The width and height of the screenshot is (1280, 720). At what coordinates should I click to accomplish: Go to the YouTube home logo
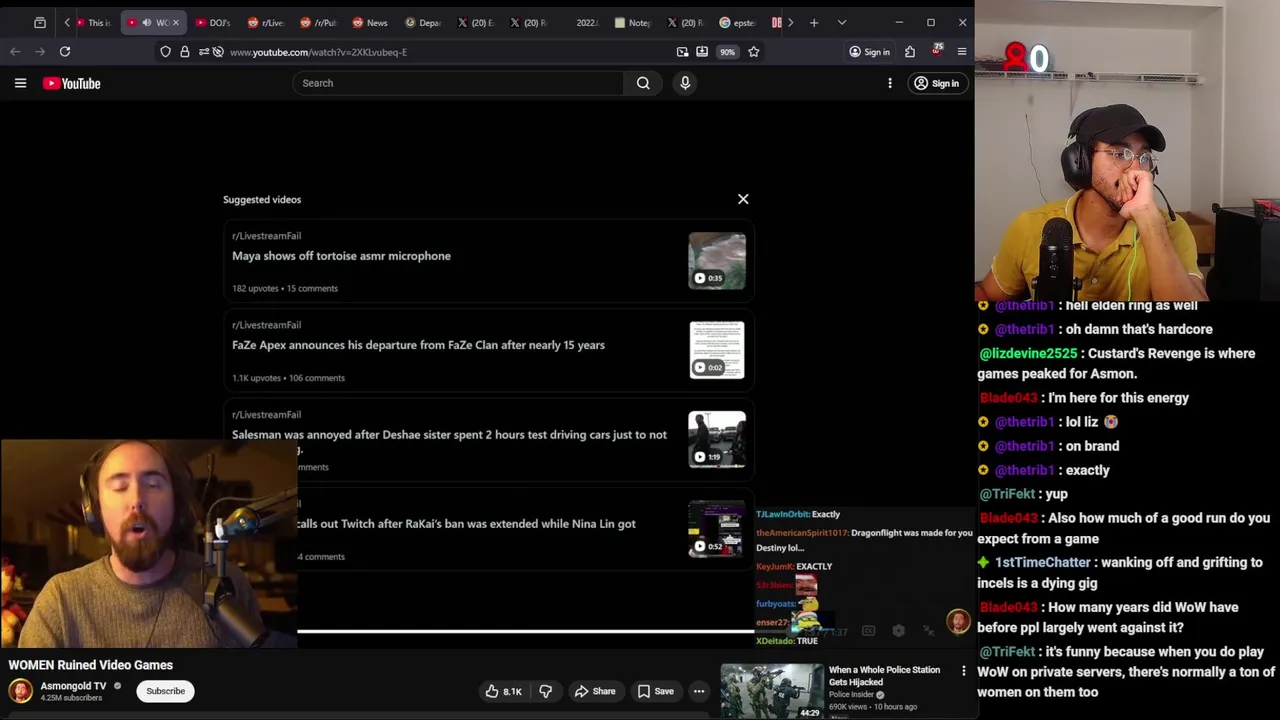point(71,83)
